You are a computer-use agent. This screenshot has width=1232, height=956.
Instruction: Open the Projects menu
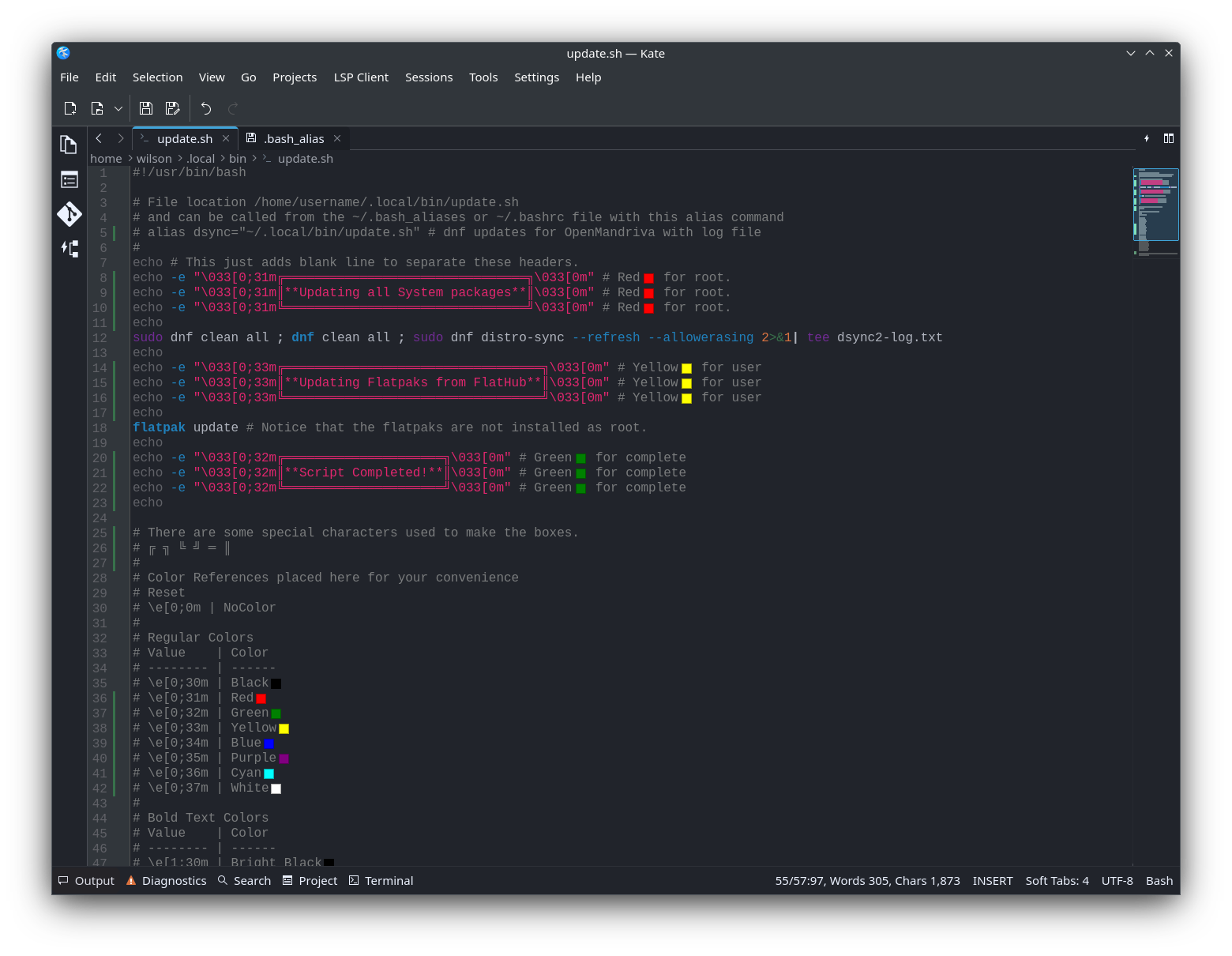point(295,77)
